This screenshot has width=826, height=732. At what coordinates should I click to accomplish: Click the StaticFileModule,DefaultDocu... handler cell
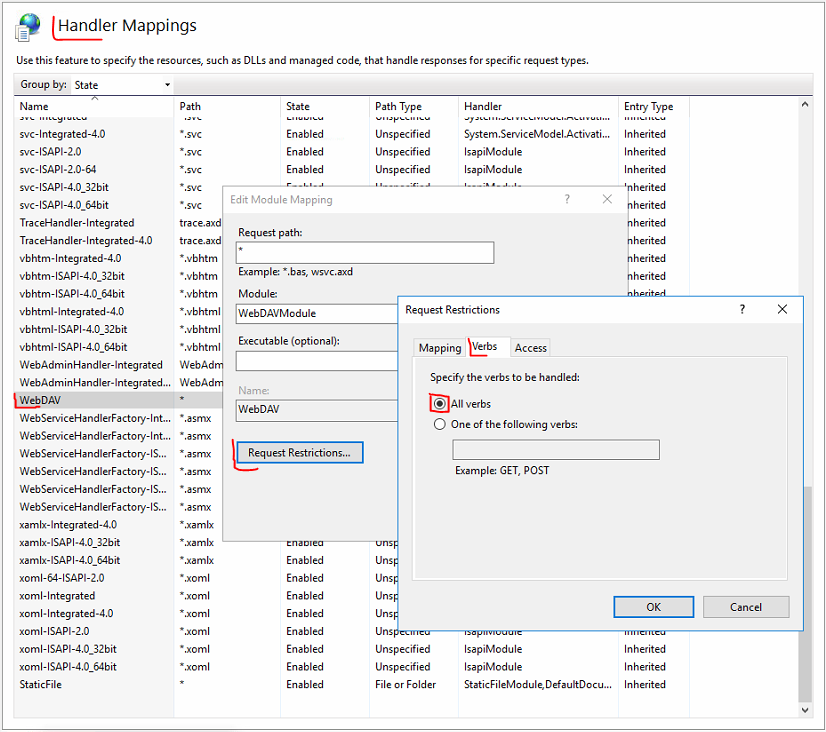(x=537, y=685)
